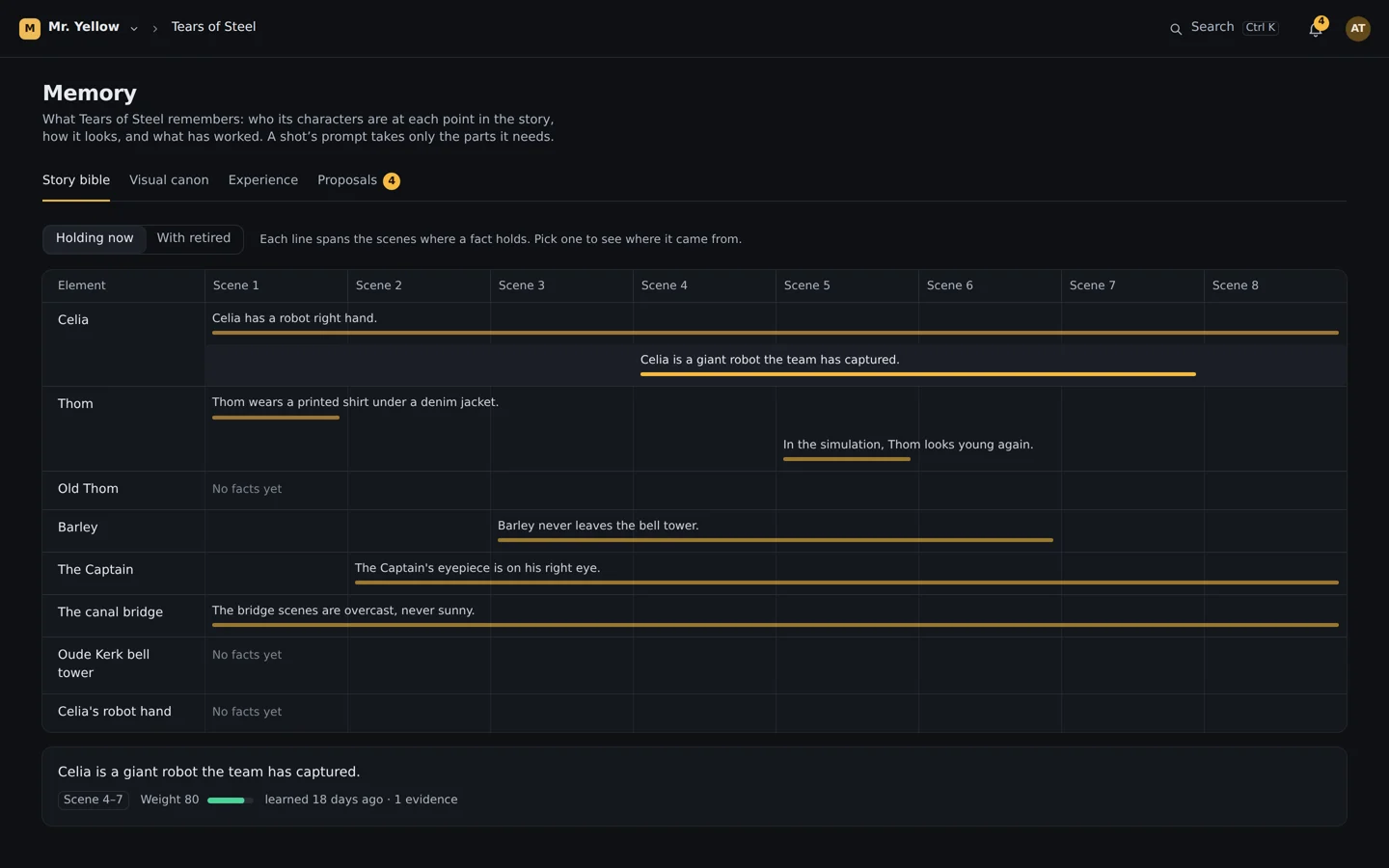Click the search magnifier icon
This screenshot has height=868, width=1389.
click(1176, 29)
